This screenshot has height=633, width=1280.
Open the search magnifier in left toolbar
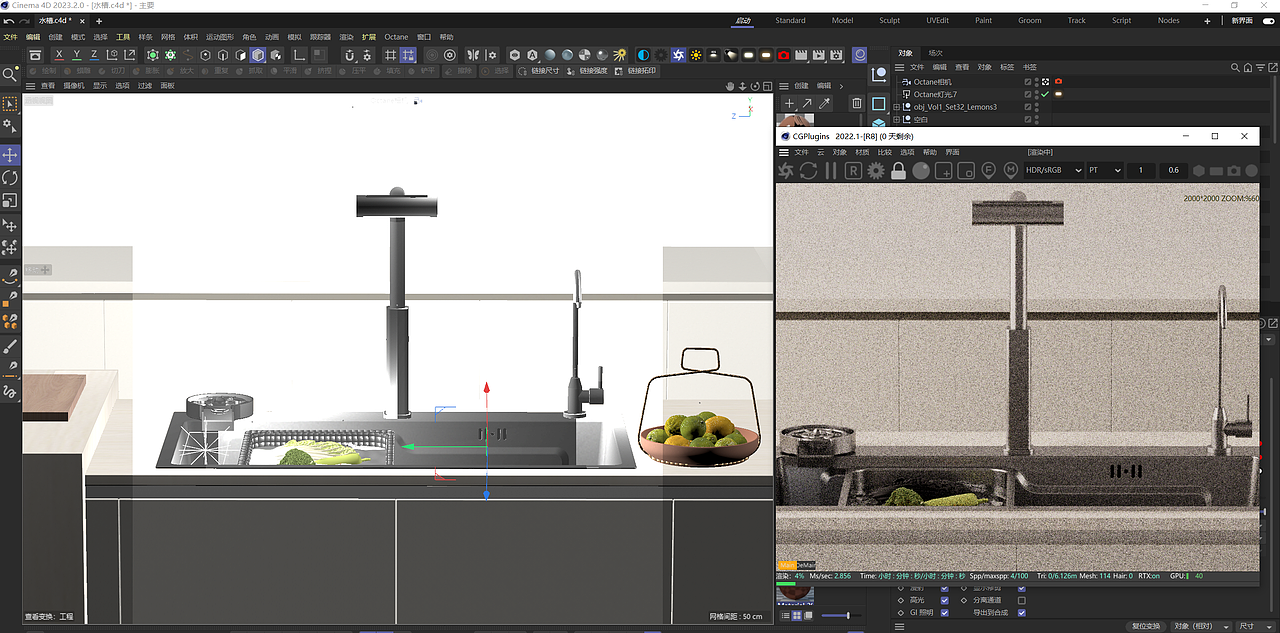click(x=10, y=75)
